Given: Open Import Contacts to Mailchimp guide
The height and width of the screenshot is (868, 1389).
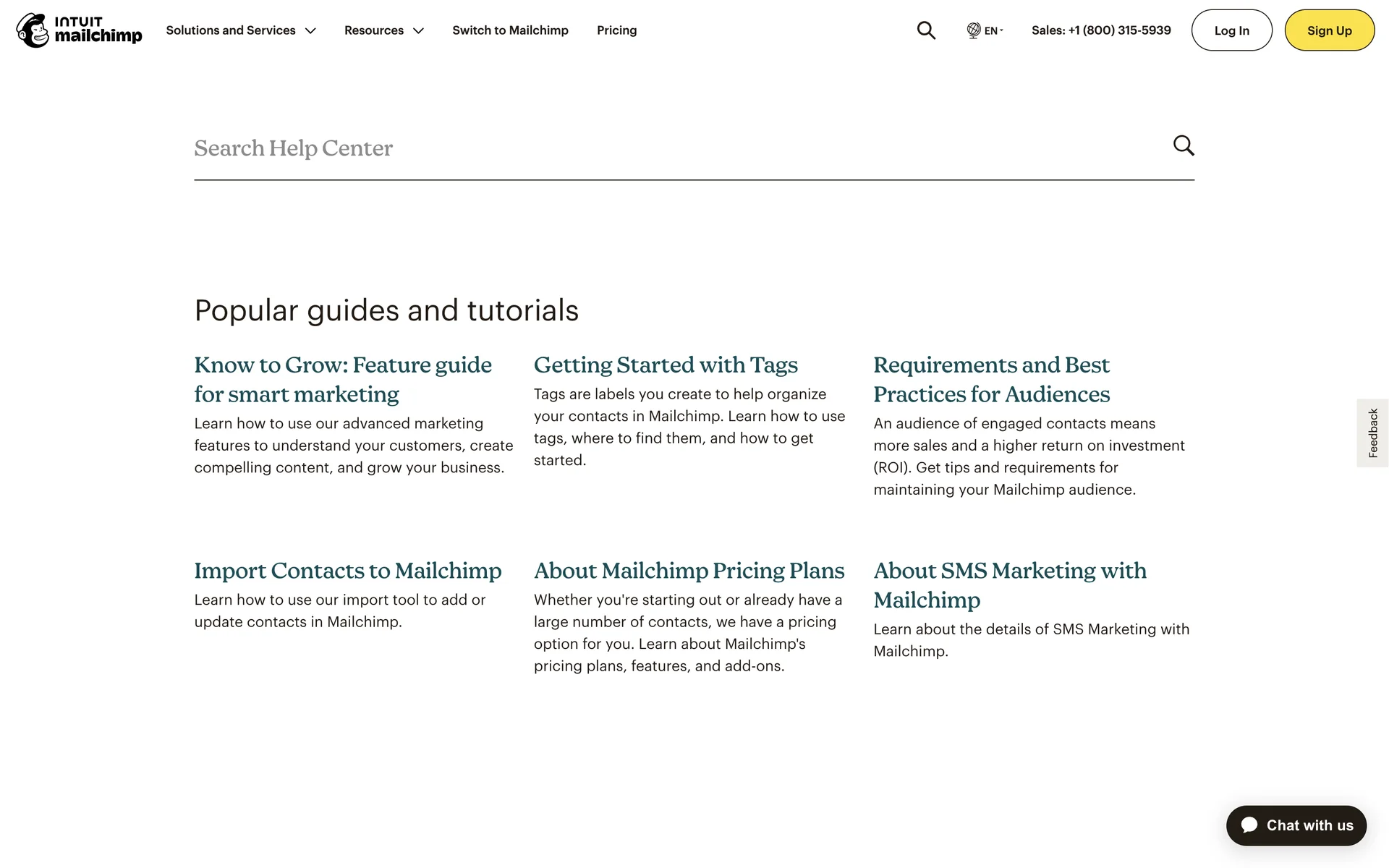Looking at the screenshot, I should tap(347, 570).
